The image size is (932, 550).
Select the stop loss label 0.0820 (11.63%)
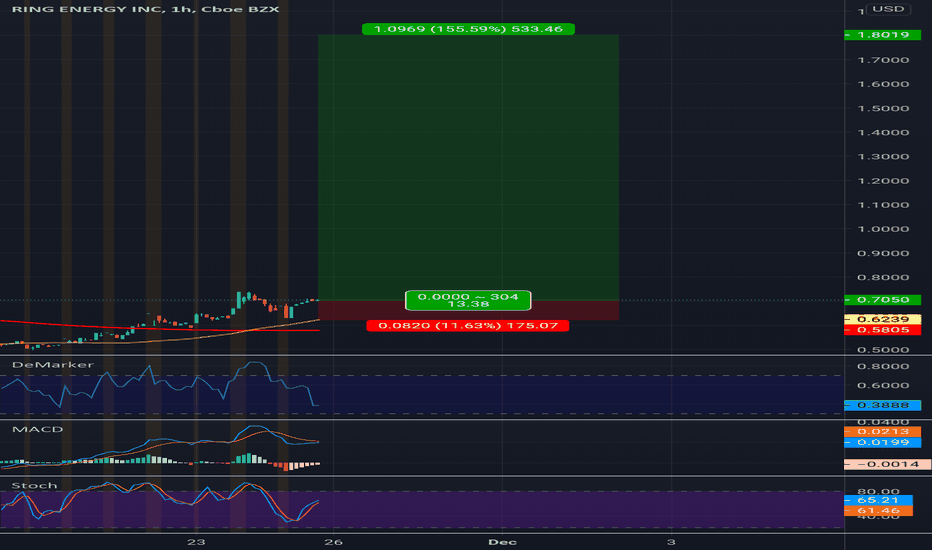(467, 325)
